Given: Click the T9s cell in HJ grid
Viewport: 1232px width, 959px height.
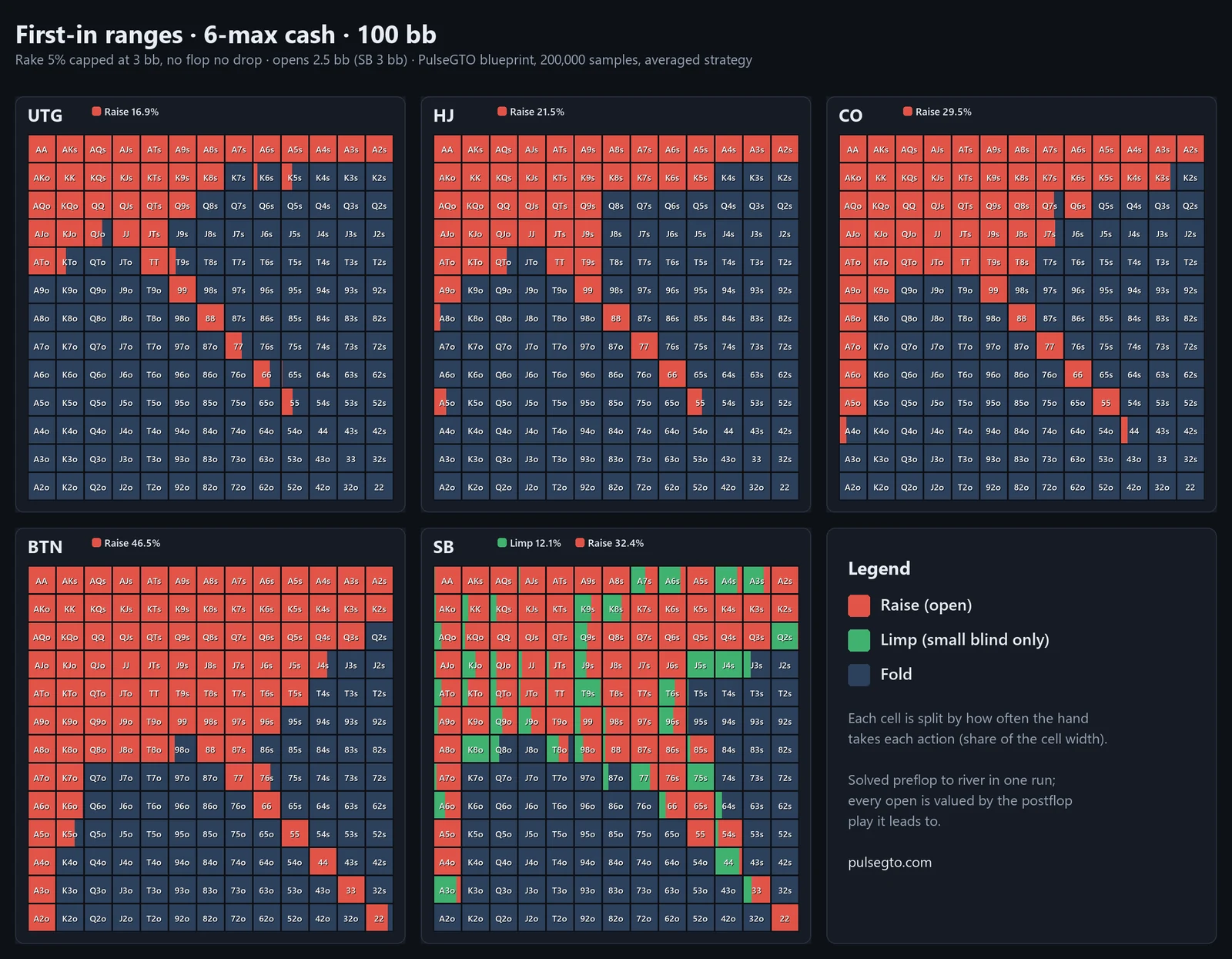Looking at the screenshot, I should coord(588,262).
